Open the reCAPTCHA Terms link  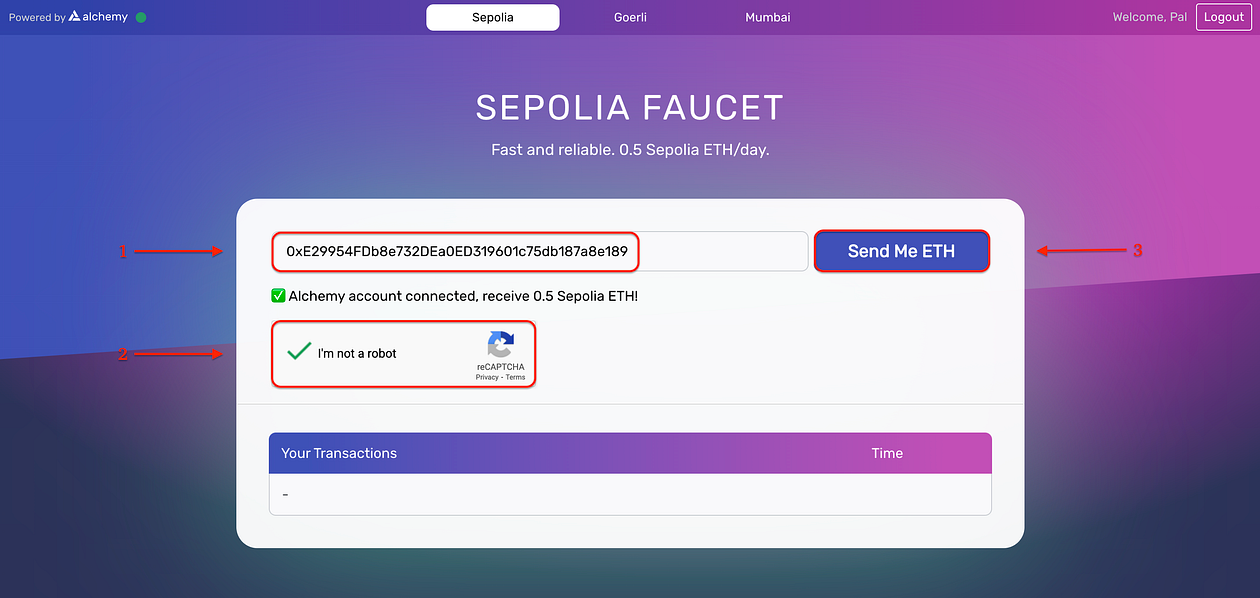point(515,377)
